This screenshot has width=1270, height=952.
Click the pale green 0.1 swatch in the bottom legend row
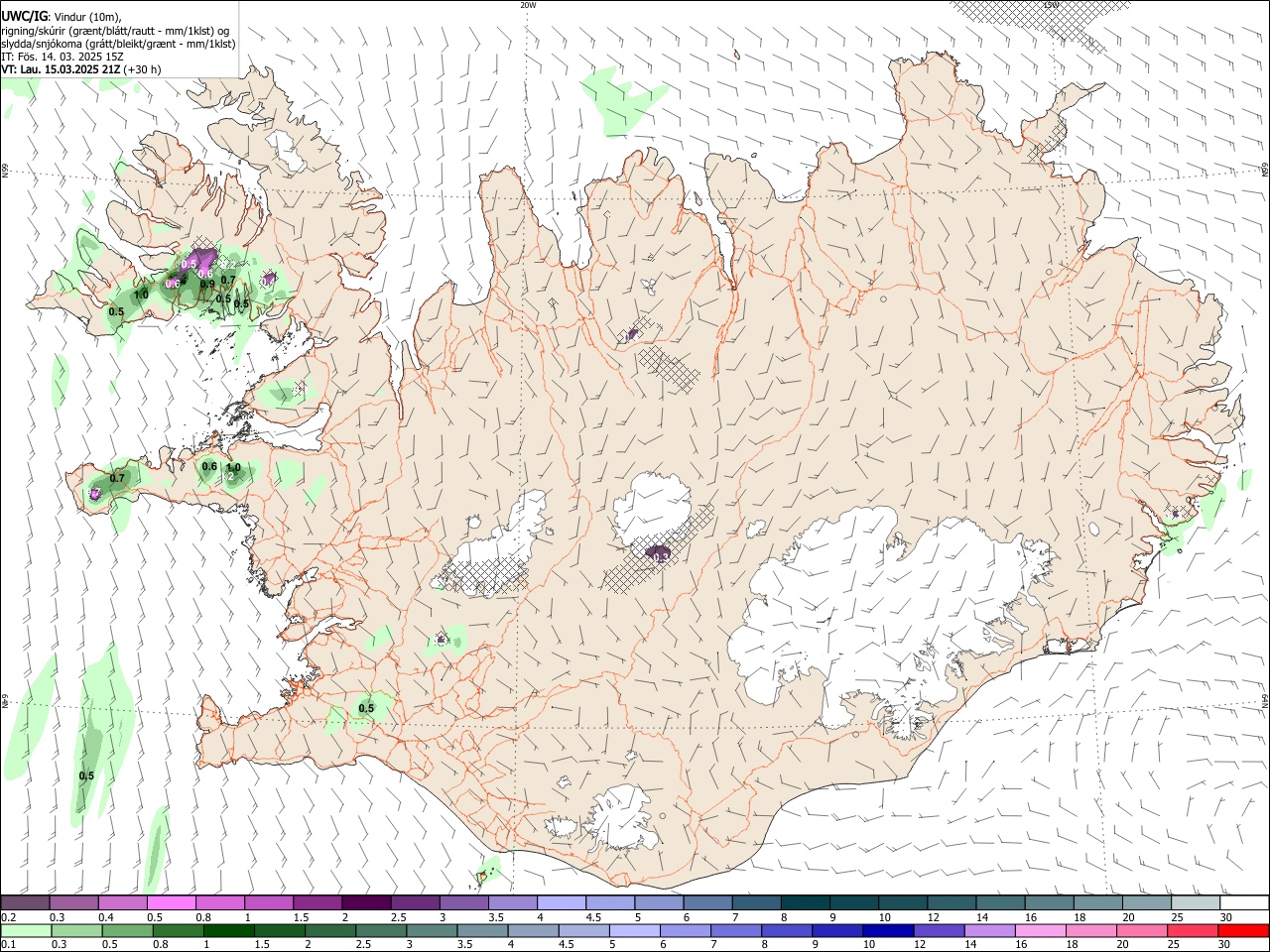coord(25,930)
